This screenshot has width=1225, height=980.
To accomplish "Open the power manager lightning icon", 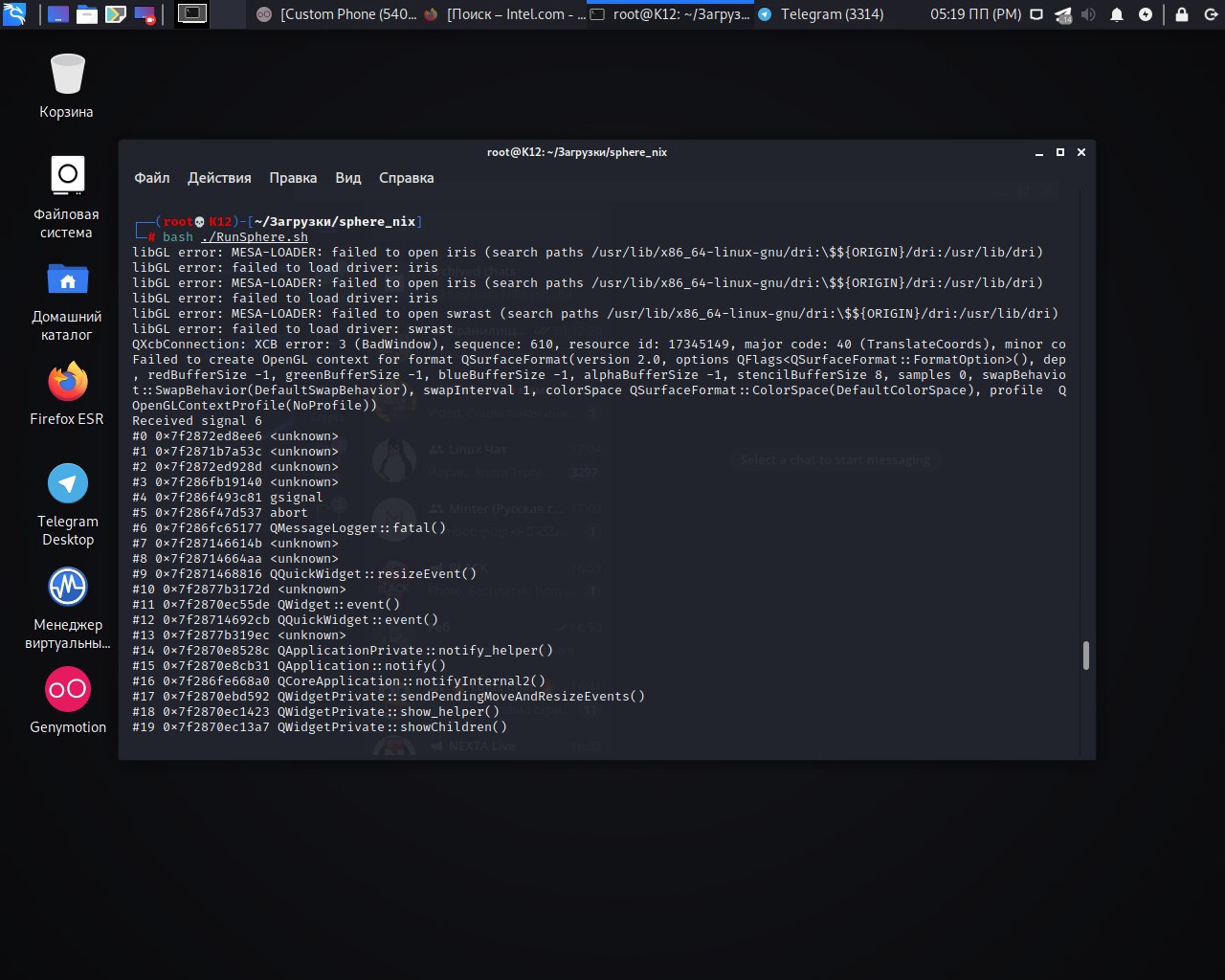I will tap(1146, 14).
